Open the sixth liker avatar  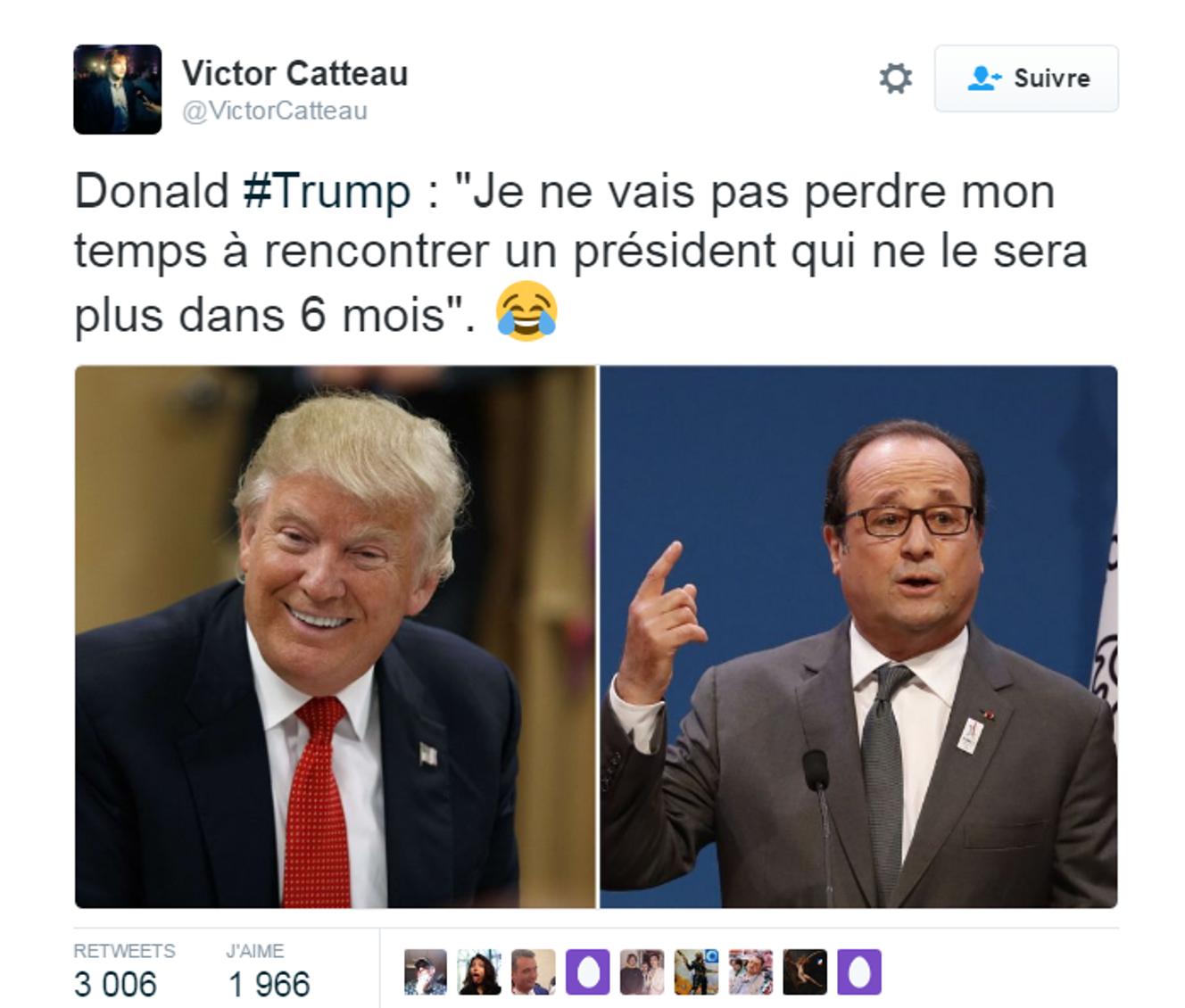click(697, 972)
